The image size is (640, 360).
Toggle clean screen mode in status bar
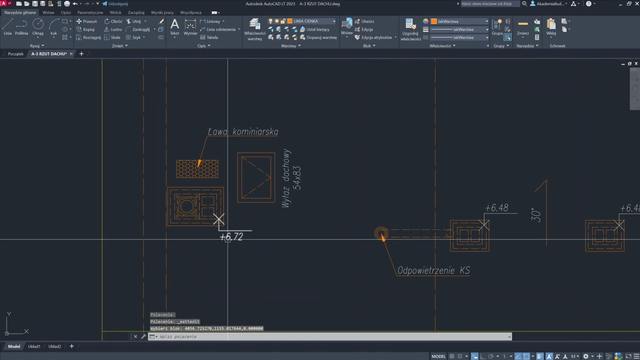click(628, 356)
